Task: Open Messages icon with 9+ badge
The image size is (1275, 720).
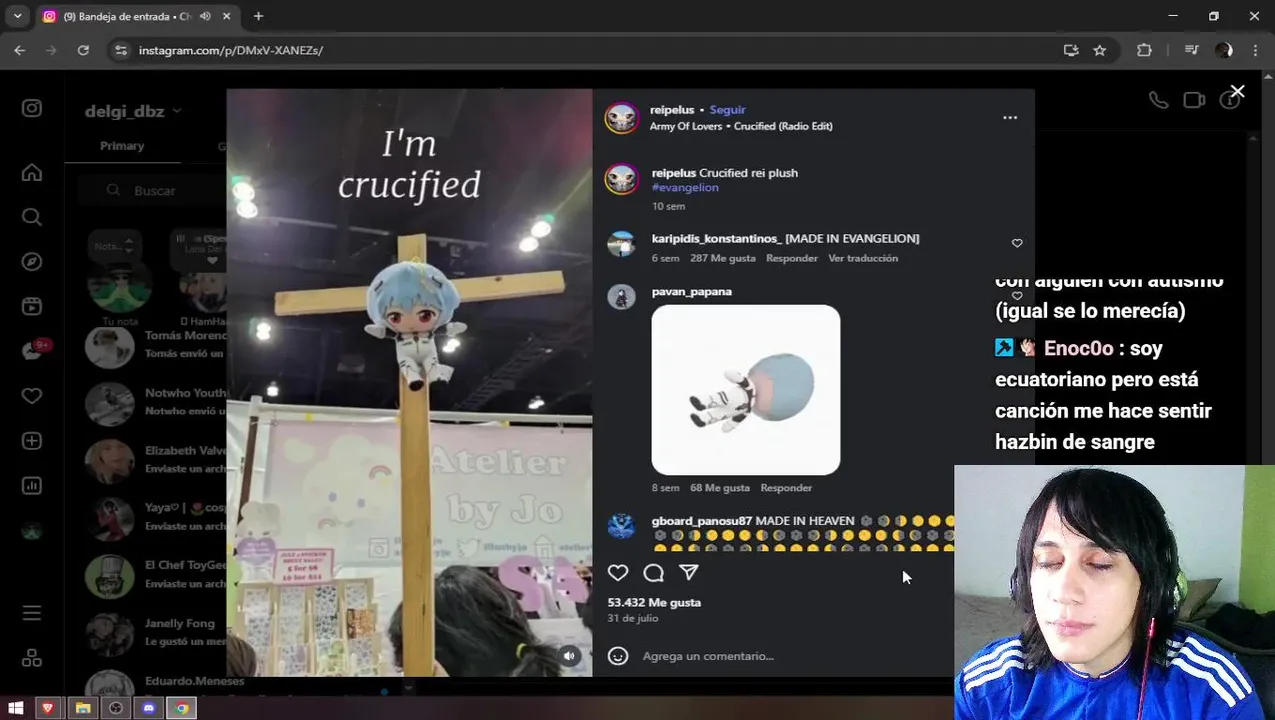Action: (x=32, y=351)
